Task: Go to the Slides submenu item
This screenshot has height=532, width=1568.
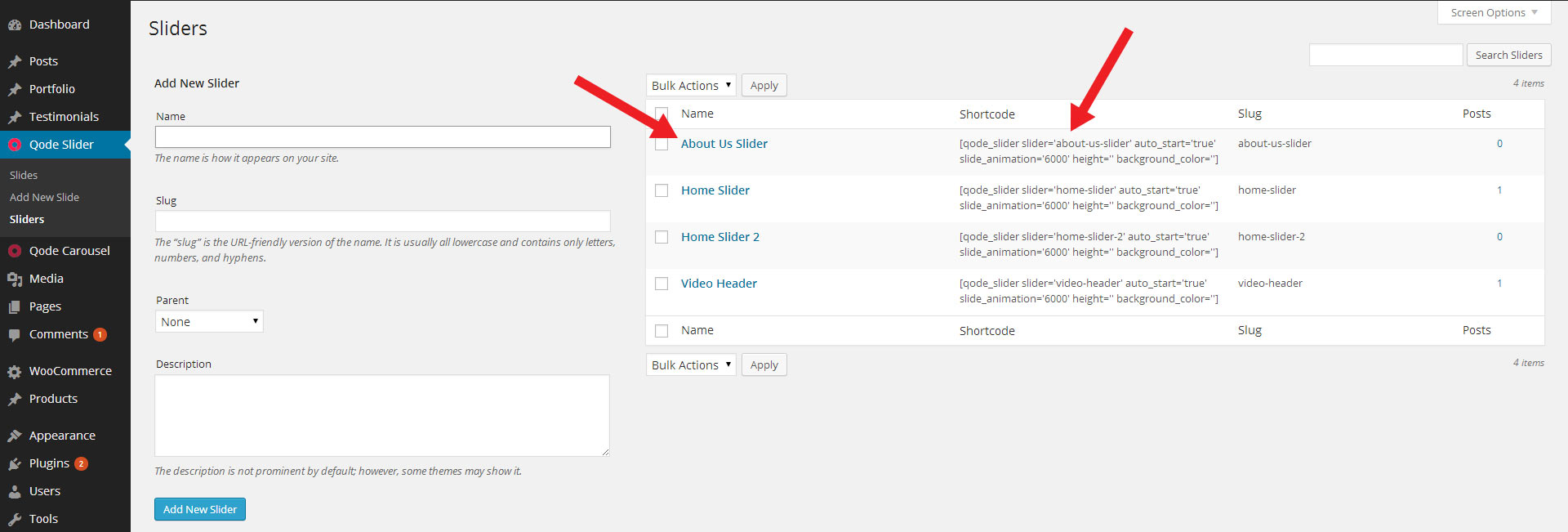Action: (24, 175)
